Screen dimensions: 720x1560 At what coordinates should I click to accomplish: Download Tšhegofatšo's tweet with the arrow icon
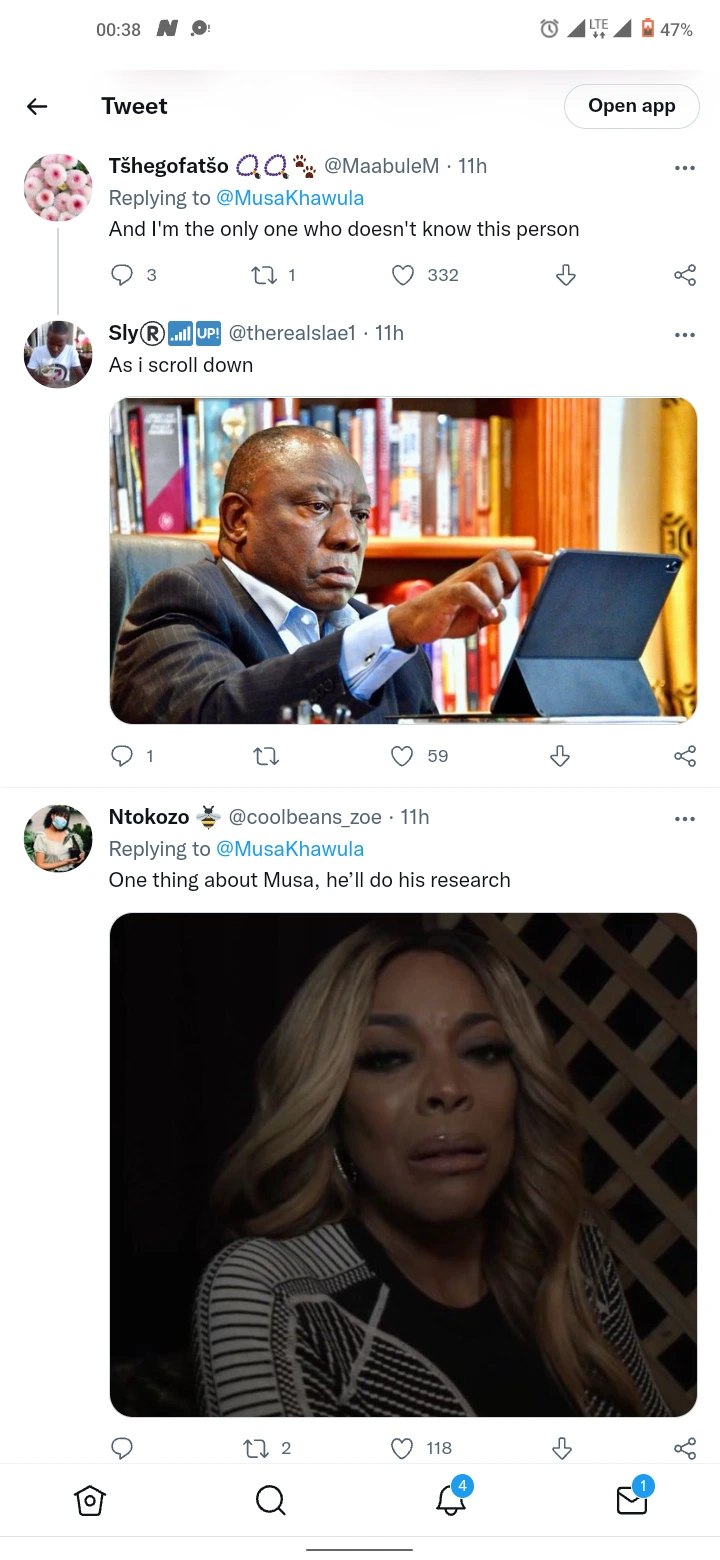coord(565,275)
